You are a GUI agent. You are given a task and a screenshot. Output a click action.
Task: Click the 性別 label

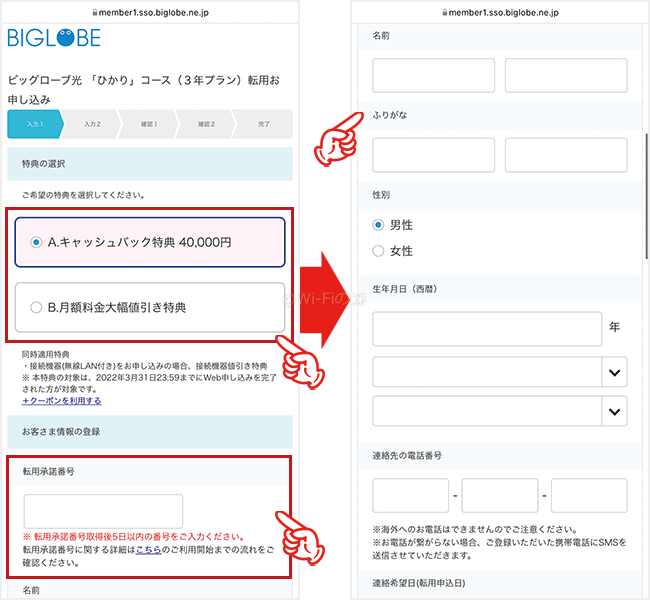[381, 194]
